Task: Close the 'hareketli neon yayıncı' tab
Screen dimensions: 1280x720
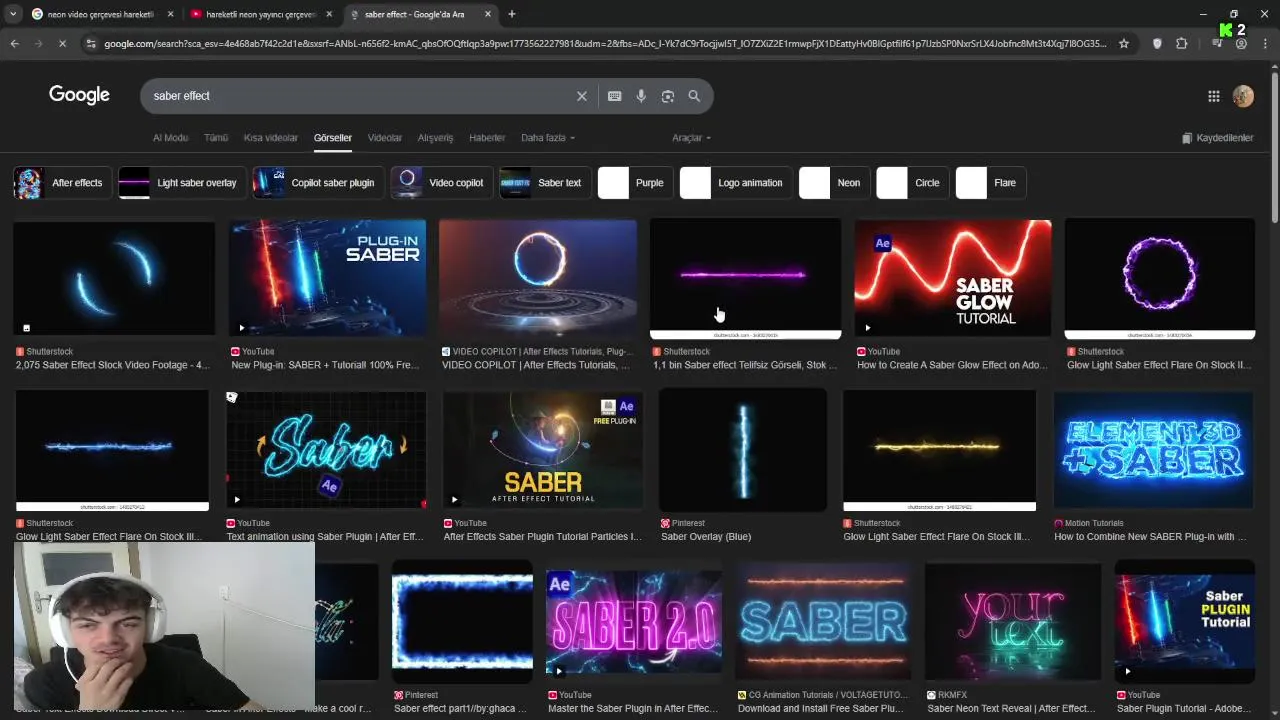Action: click(329, 14)
